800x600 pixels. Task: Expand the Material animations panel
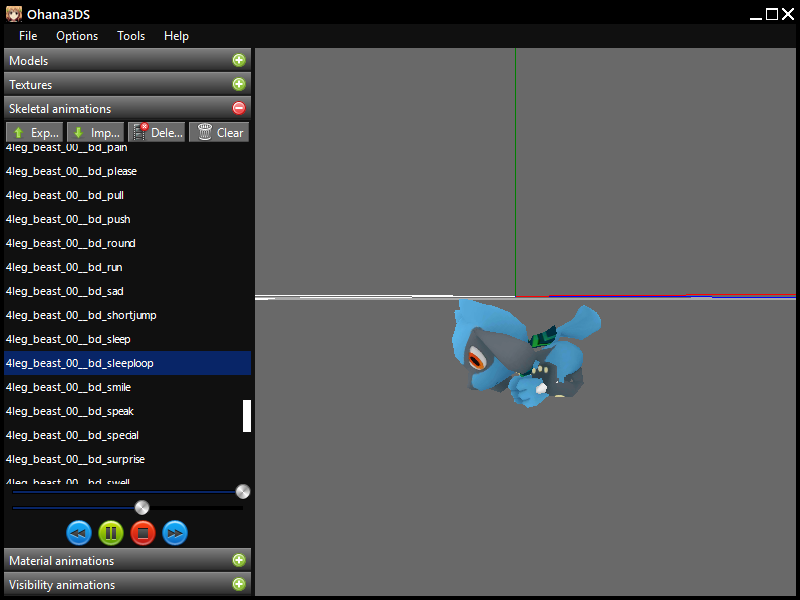coord(238,561)
